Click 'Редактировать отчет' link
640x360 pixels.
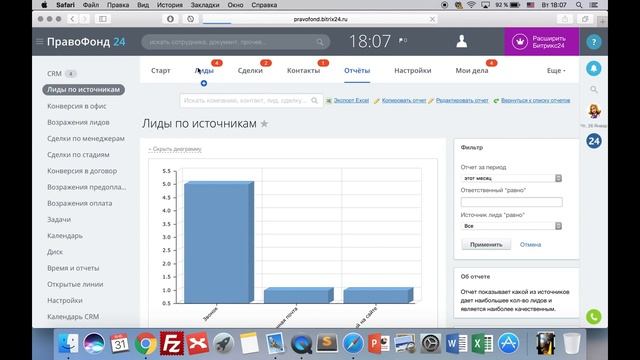point(462,100)
